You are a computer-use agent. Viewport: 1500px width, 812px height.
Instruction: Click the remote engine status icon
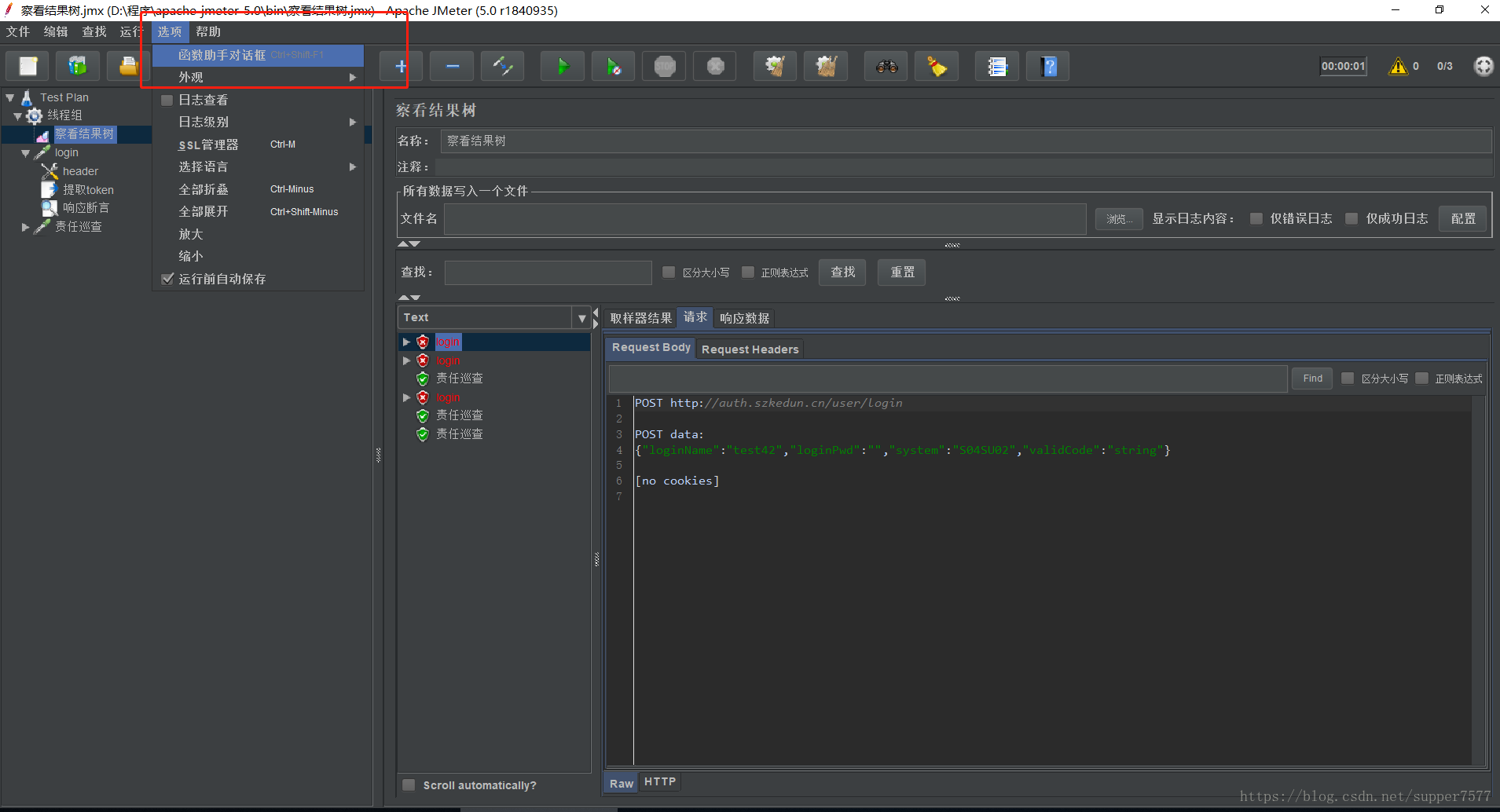coord(1483,66)
